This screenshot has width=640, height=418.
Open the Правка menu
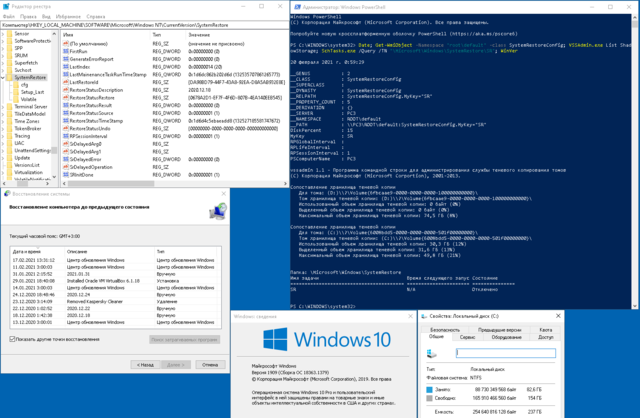pos(28,17)
